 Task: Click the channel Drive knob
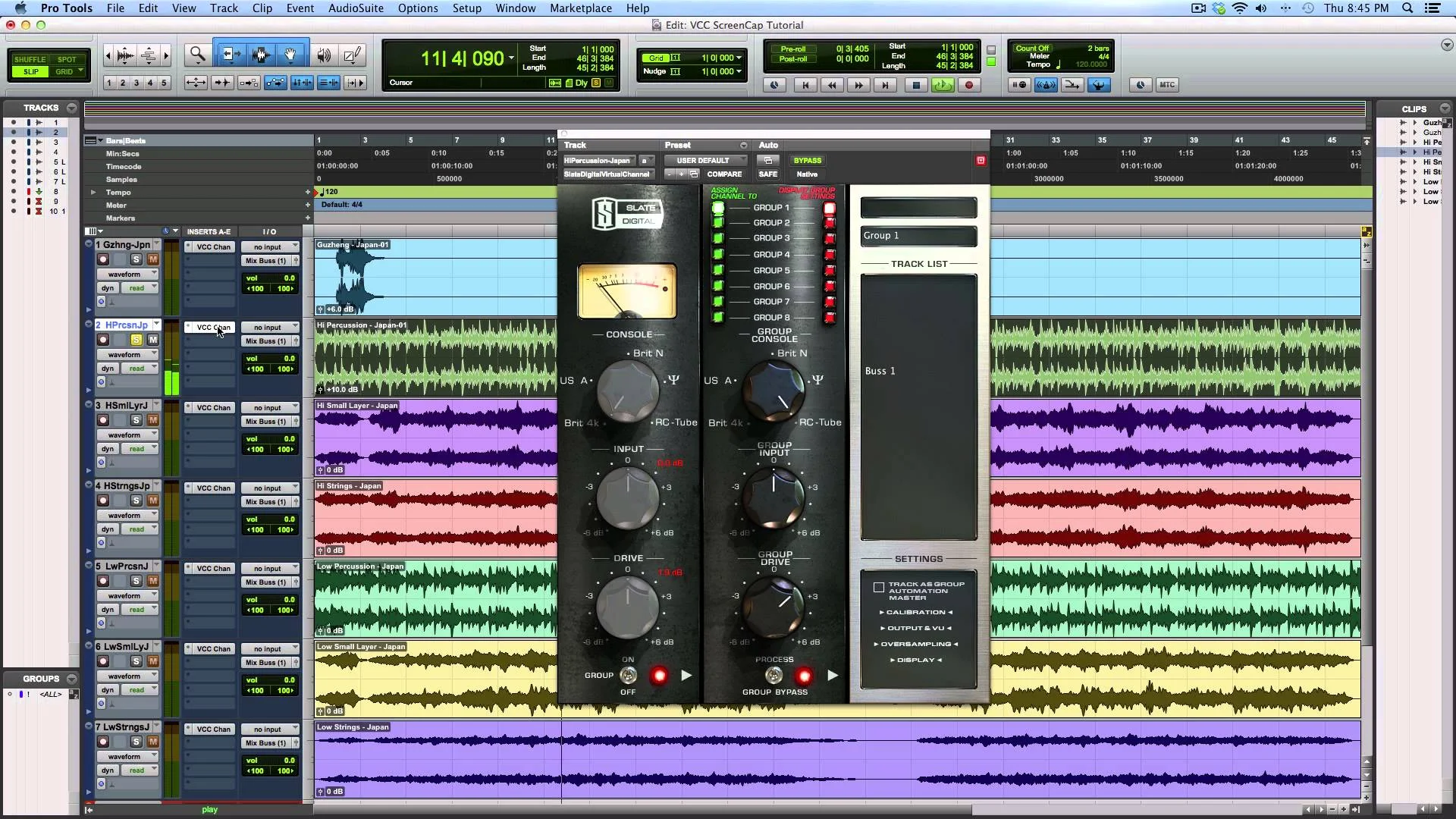click(628, 607)
